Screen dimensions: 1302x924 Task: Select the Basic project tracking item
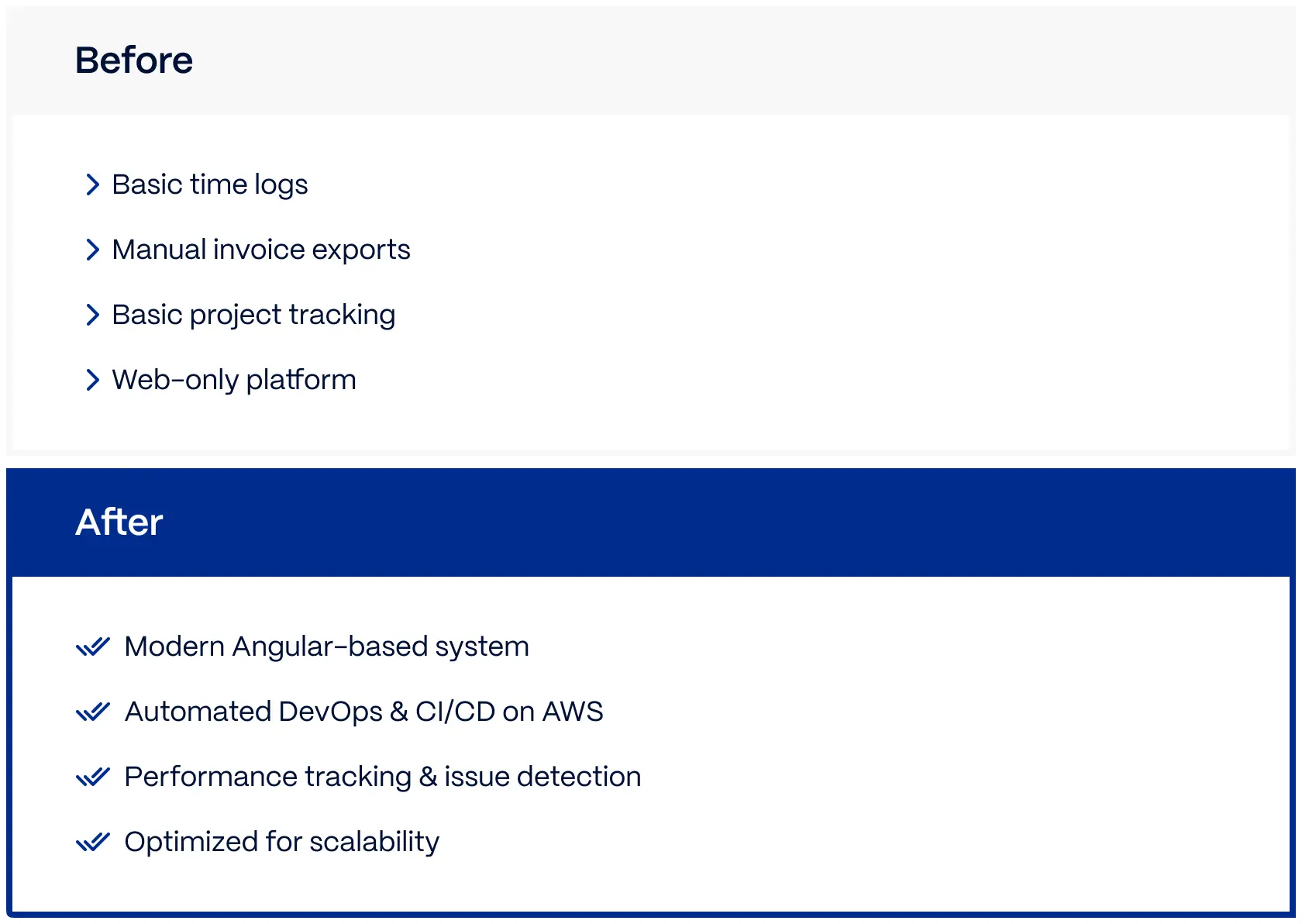pyautogui.click(x=253, y=315)
